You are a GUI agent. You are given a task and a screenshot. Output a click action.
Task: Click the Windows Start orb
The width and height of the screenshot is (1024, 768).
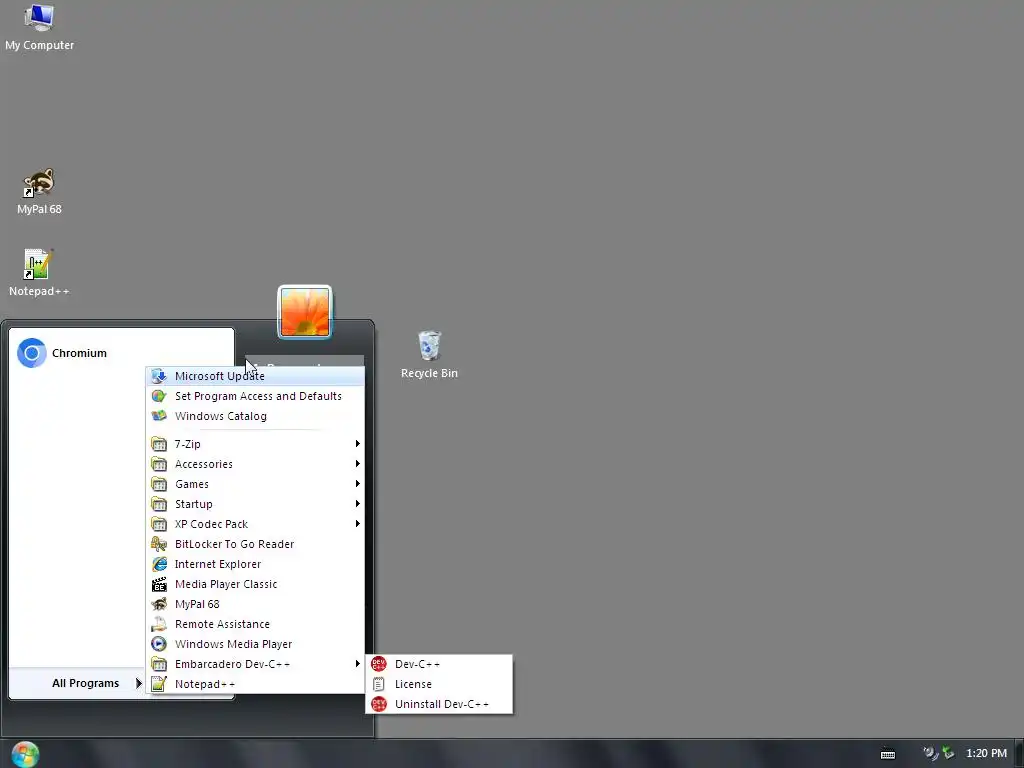(25, 754)
